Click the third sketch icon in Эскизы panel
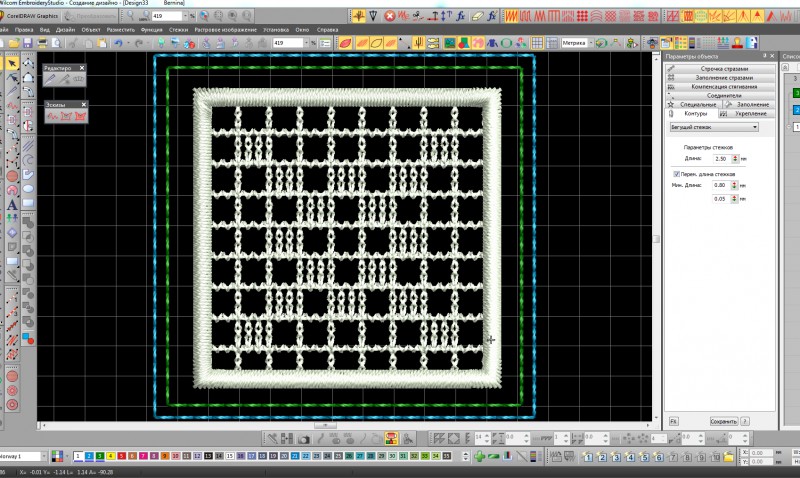This screenshot has height=478, width=800. click(x=80, y=116)
